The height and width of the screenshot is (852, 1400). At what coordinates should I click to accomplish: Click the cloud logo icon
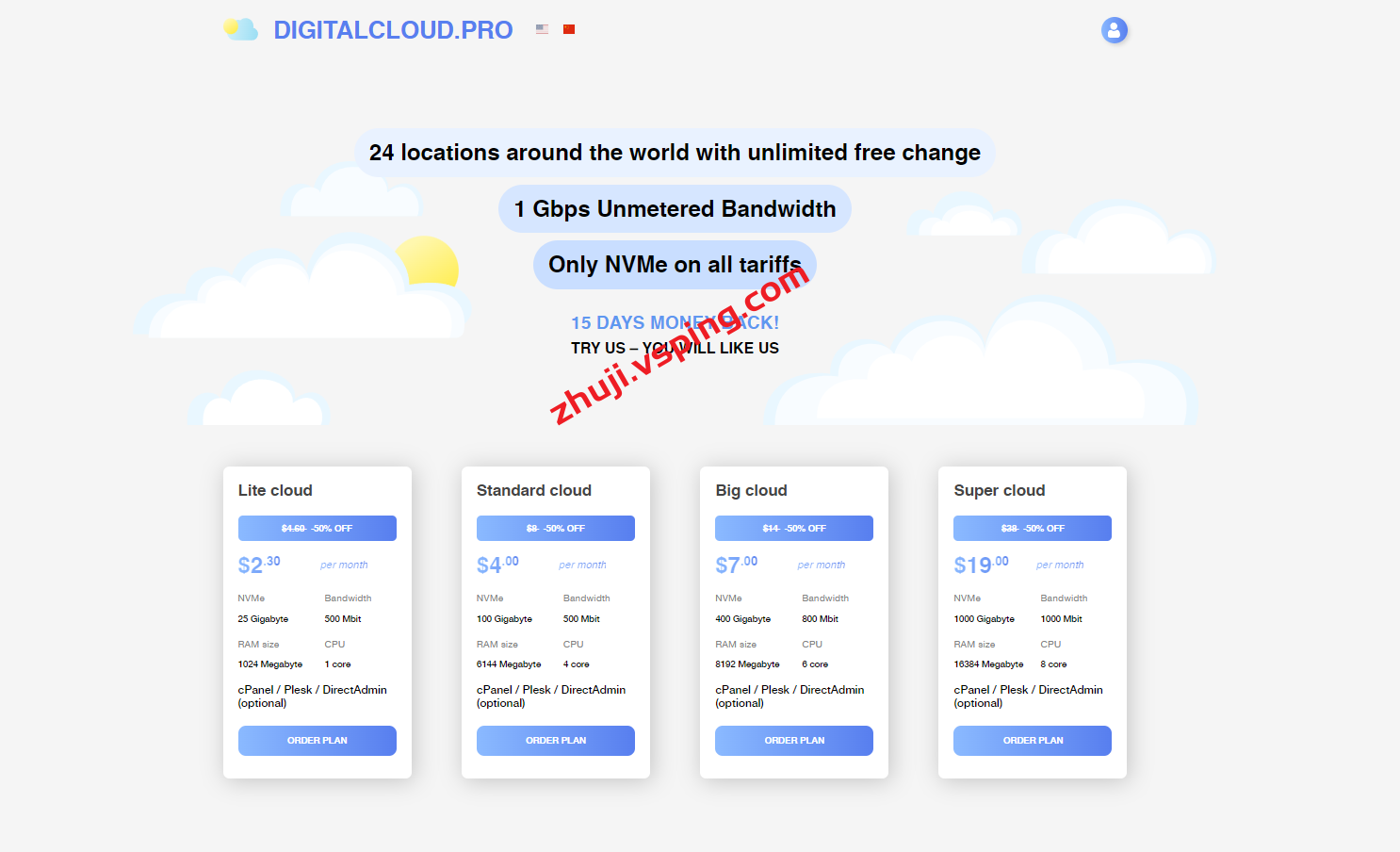click(x=241, y=30)
